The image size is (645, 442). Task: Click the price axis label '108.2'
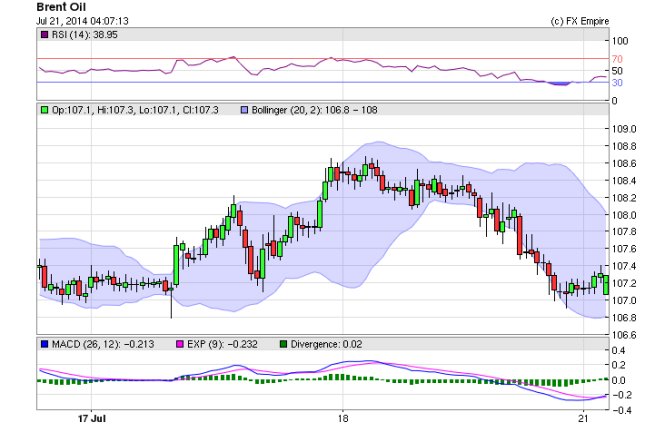624,198
